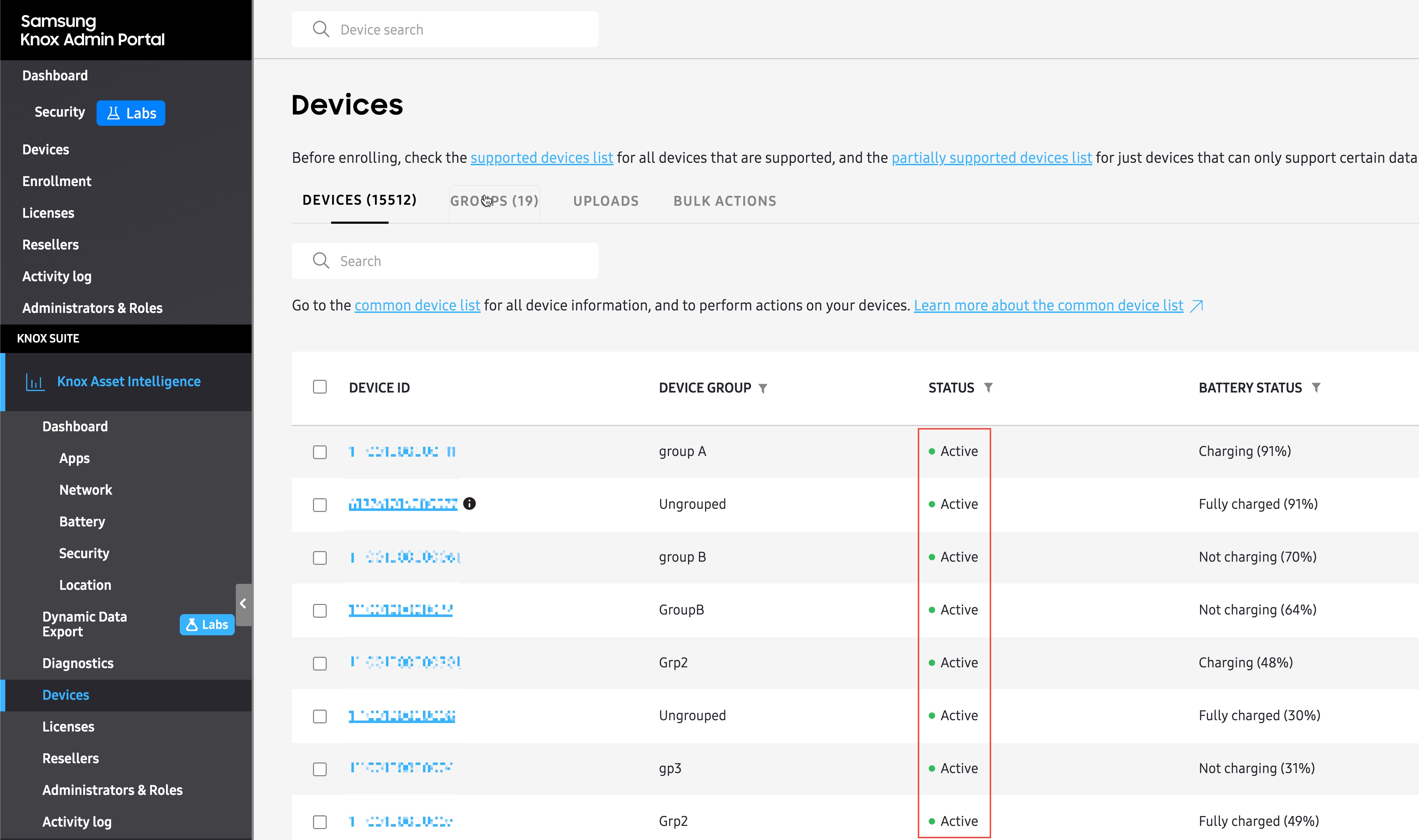Open the supported devices list link

[541, 157]
